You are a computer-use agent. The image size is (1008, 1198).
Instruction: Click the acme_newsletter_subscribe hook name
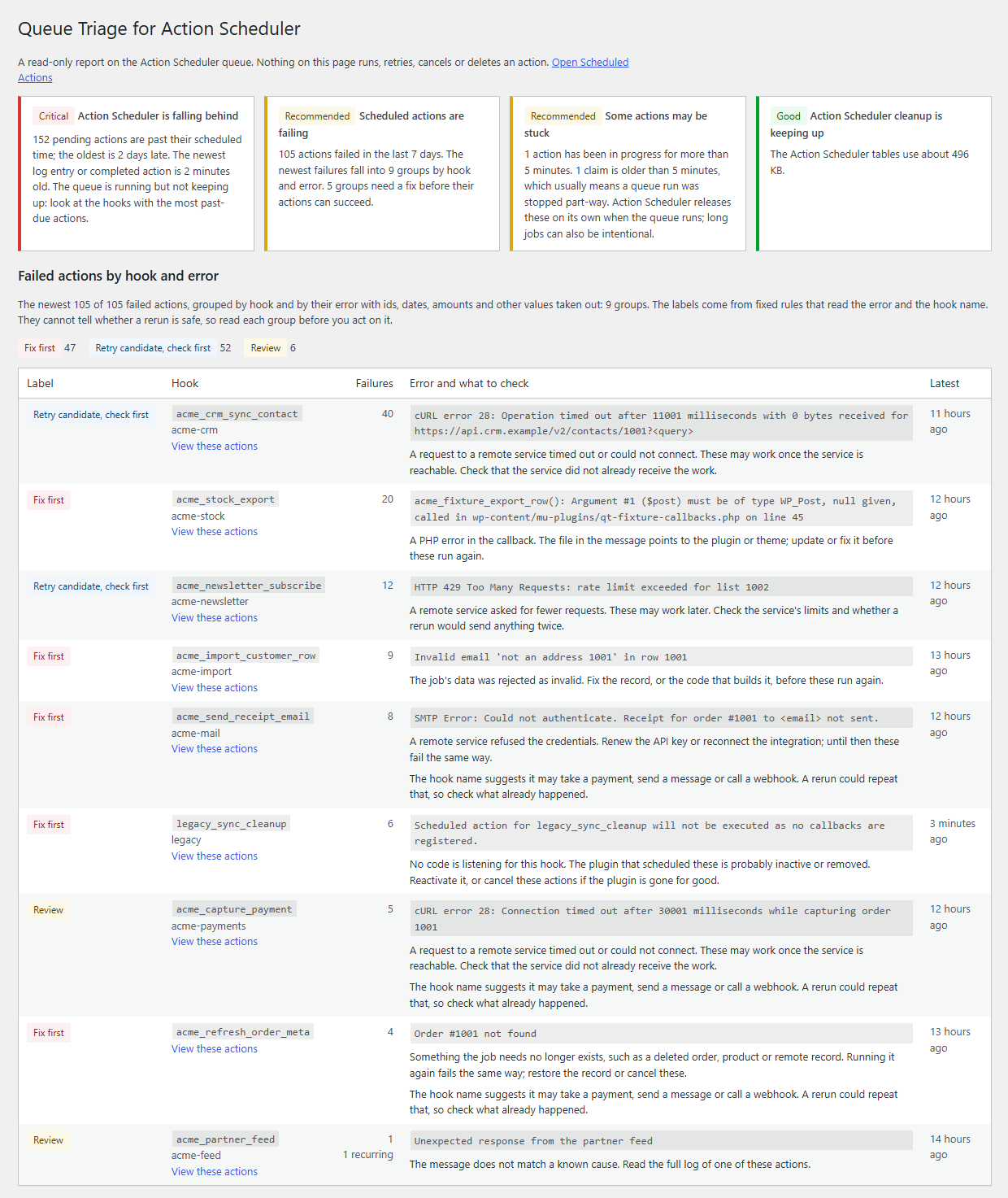pos(249,586)
